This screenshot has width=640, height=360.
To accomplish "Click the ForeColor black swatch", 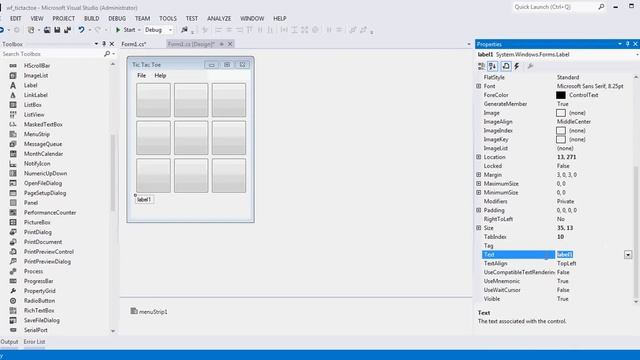I will click(x=561, y=95).
